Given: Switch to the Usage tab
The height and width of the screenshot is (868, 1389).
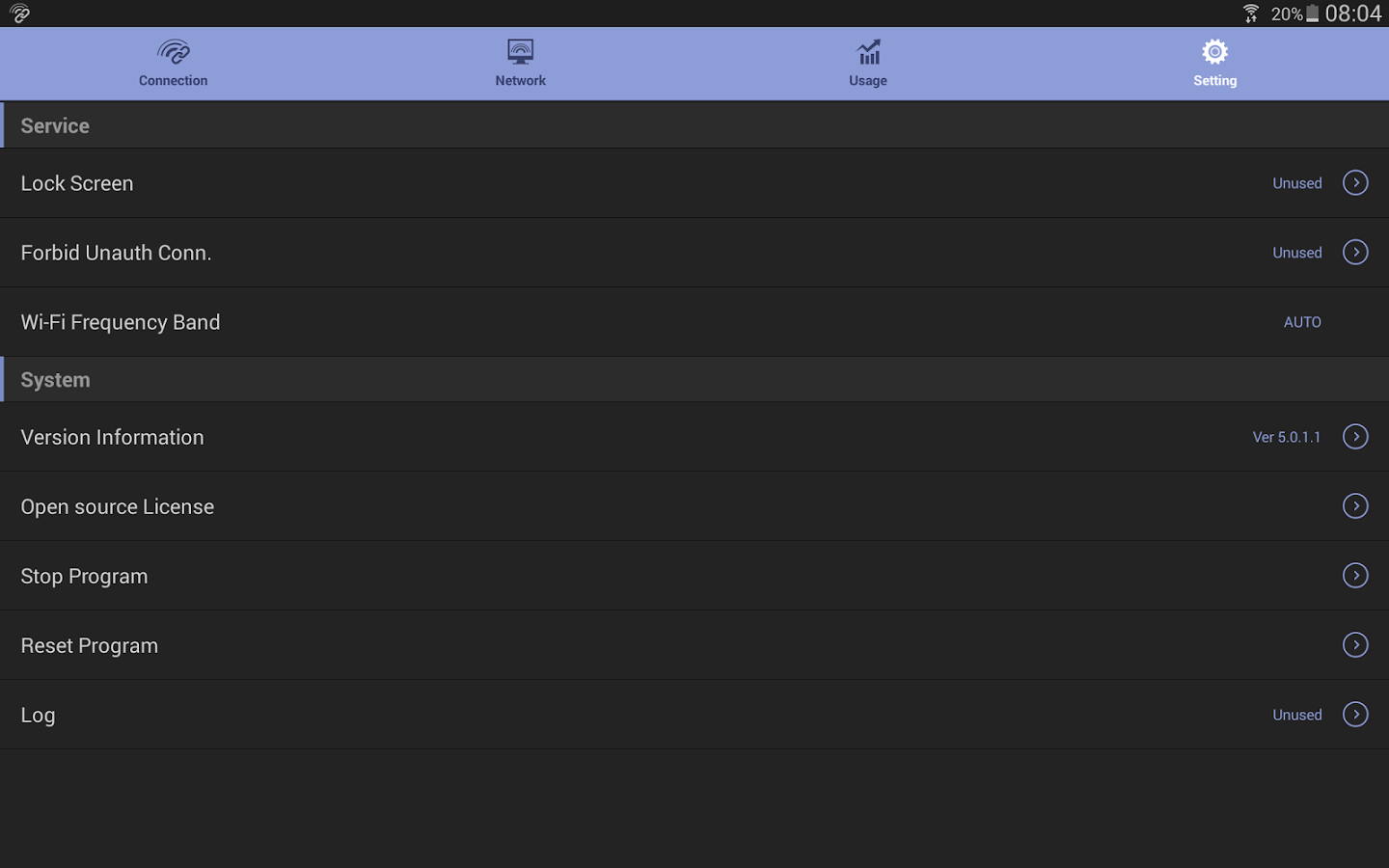Looking at the screenshot, I should 867,64.
